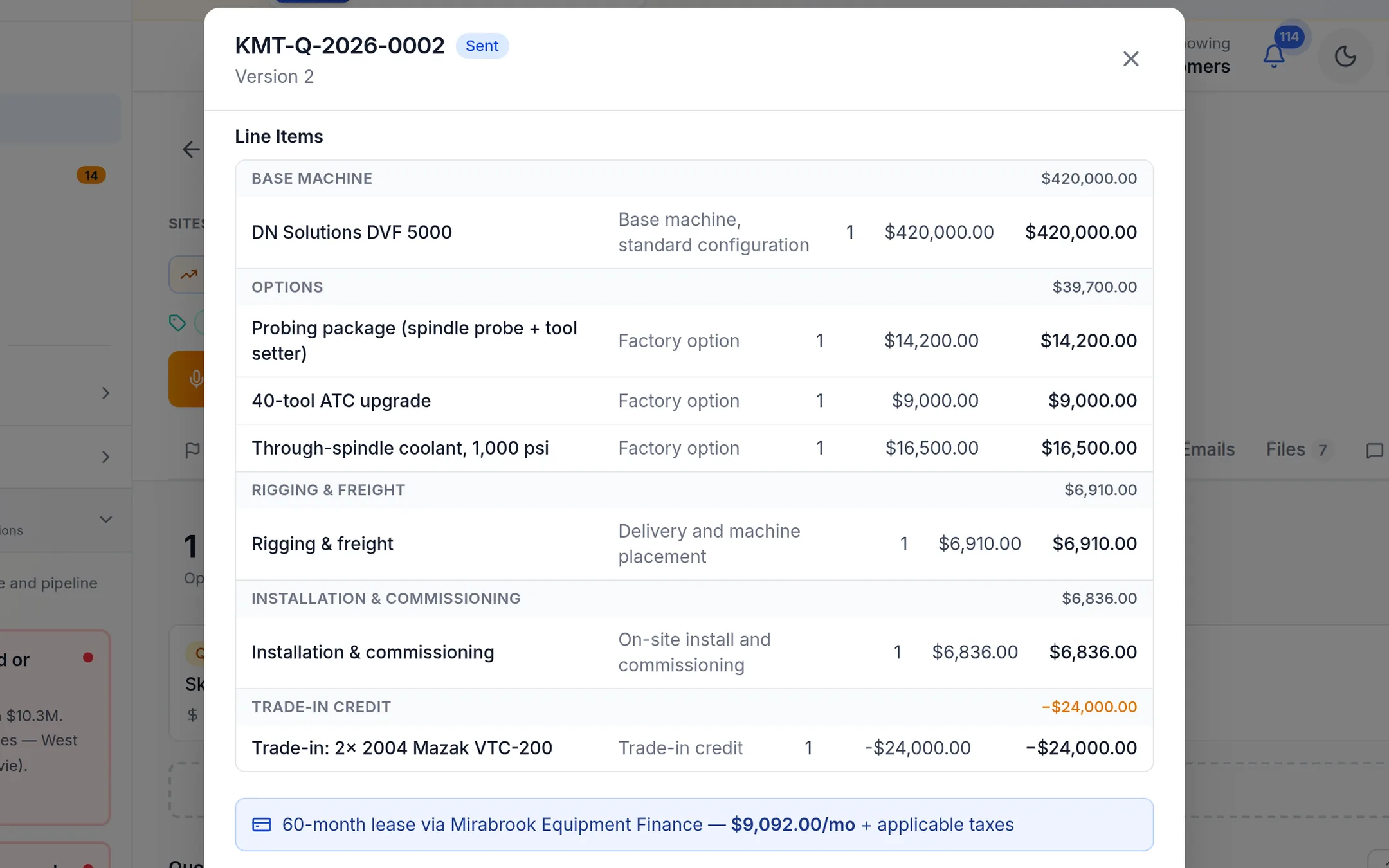
Task: Close the KMT-Q-2026-0002 quote dialog
Action: tap(1130, 59)
